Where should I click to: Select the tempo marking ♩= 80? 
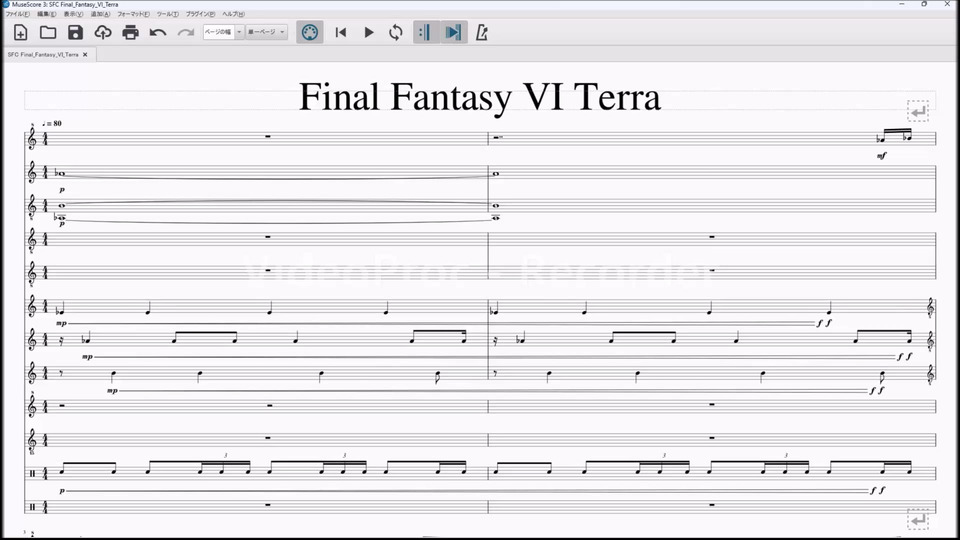pos(52,124)
